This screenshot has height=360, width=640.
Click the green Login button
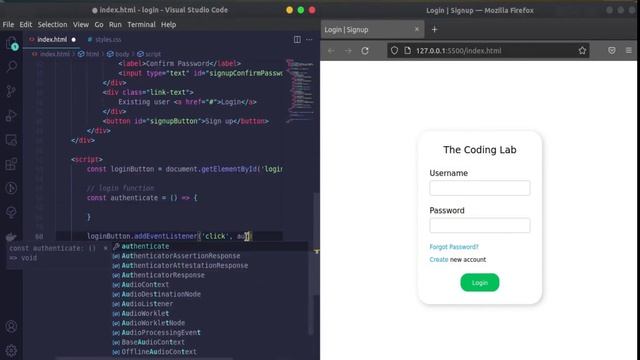click(x=480, y=282)
